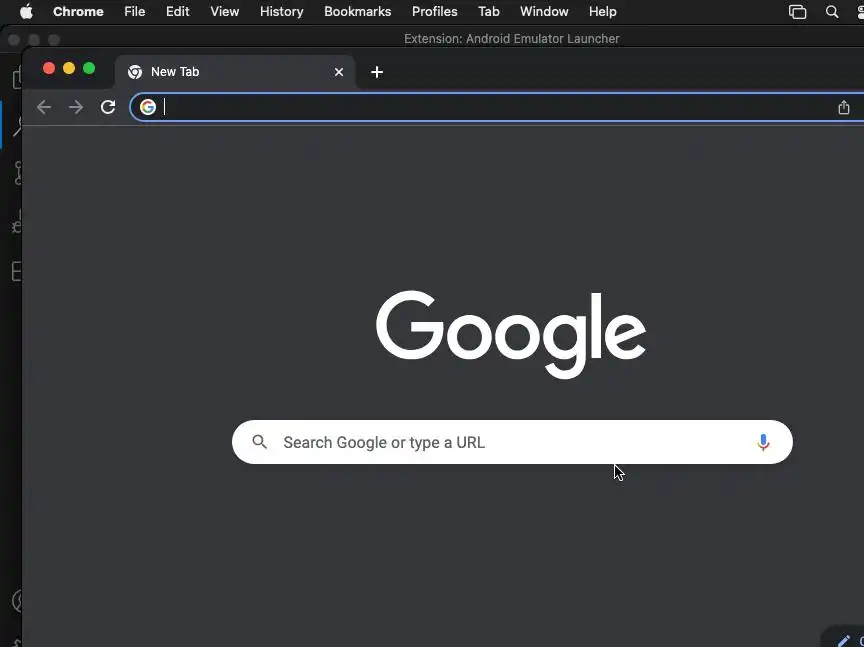
Task: Open the Tab menu
Action: [x=488, y=12]
